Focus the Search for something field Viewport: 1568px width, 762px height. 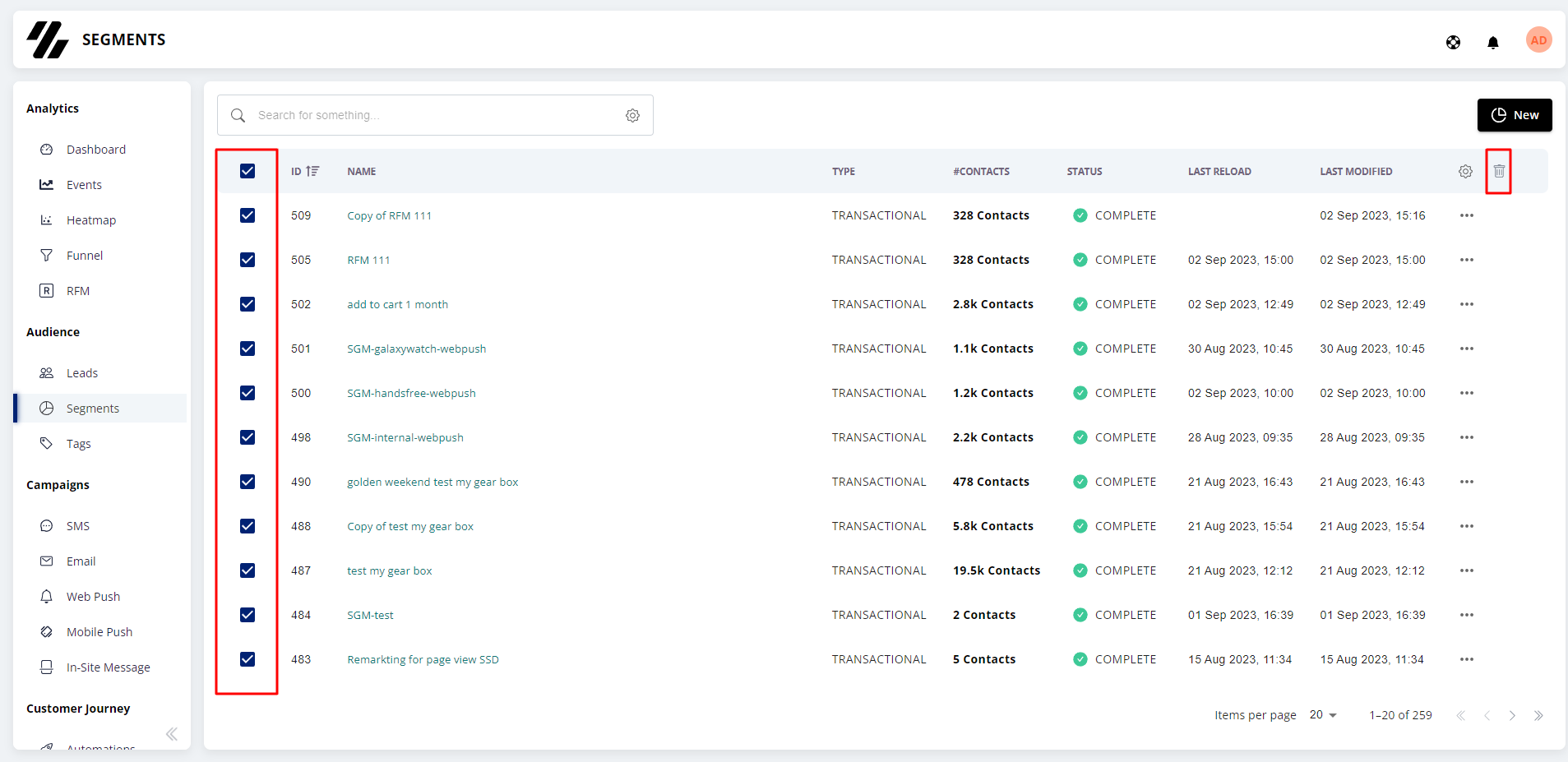(x=435, y=115)
